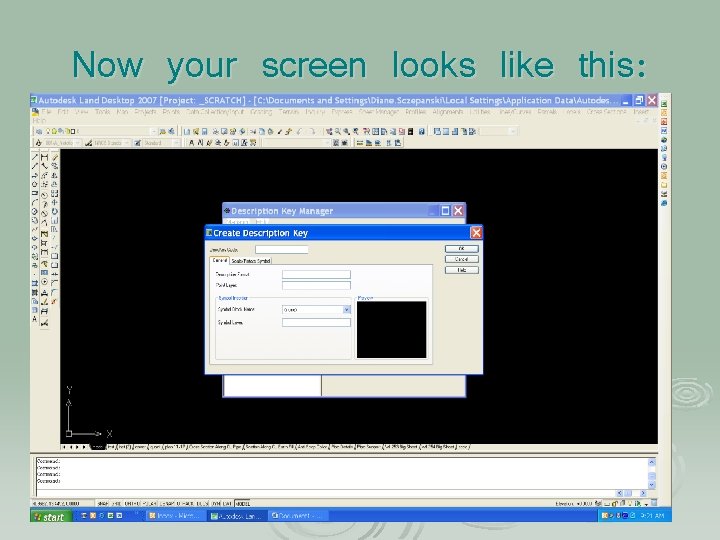Image resolution: width=720 pixels, height=540 pixels.
Task: Click the Description Format input field
Action: [x=316, y=274]
